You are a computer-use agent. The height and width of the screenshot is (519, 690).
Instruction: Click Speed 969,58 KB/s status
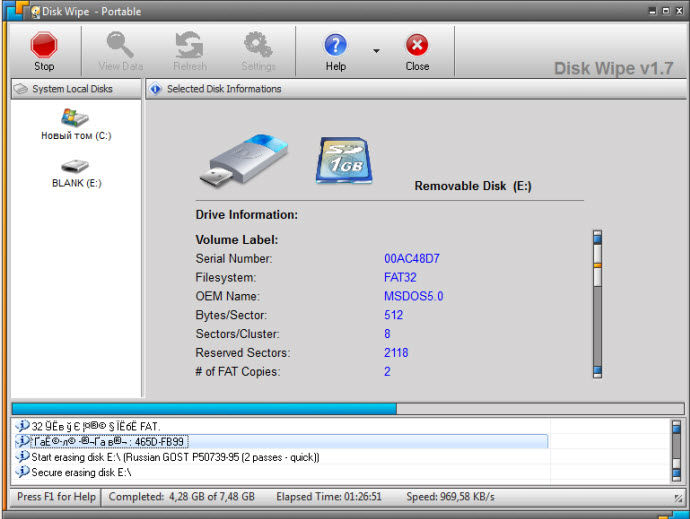pos(450,497)
